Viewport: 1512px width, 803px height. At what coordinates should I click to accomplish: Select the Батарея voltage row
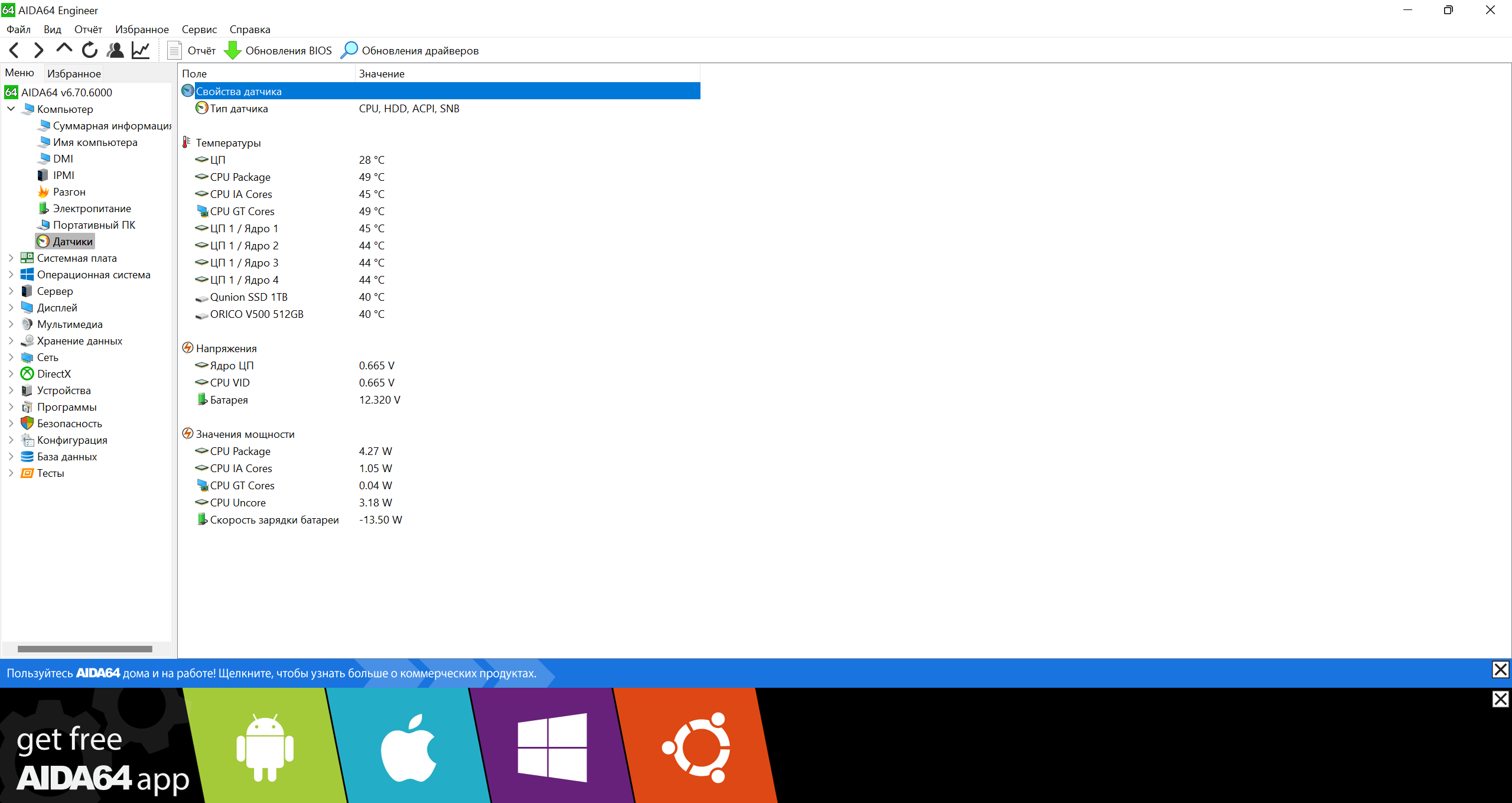(440, 399)
